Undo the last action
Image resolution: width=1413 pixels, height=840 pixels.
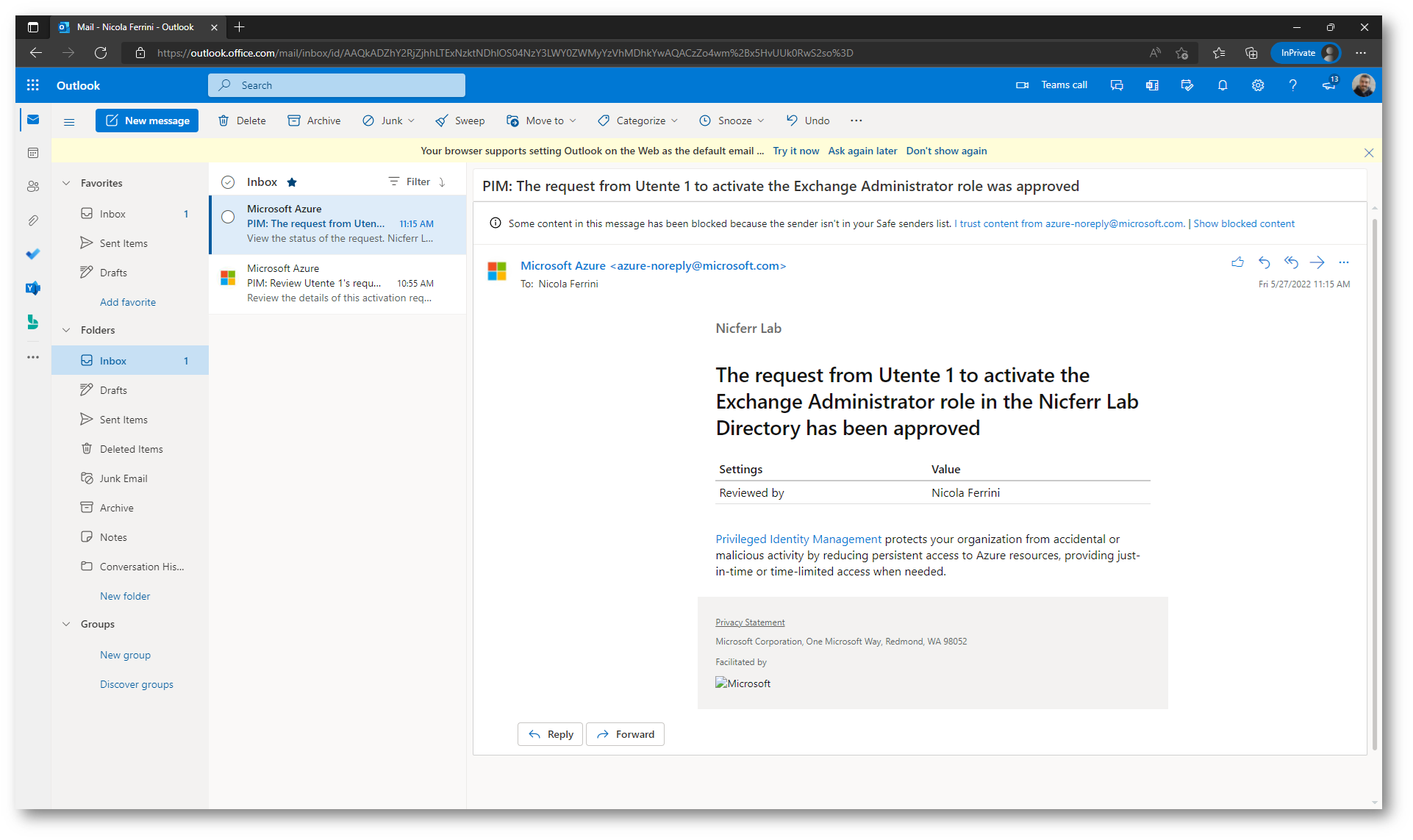coord(808,121)
